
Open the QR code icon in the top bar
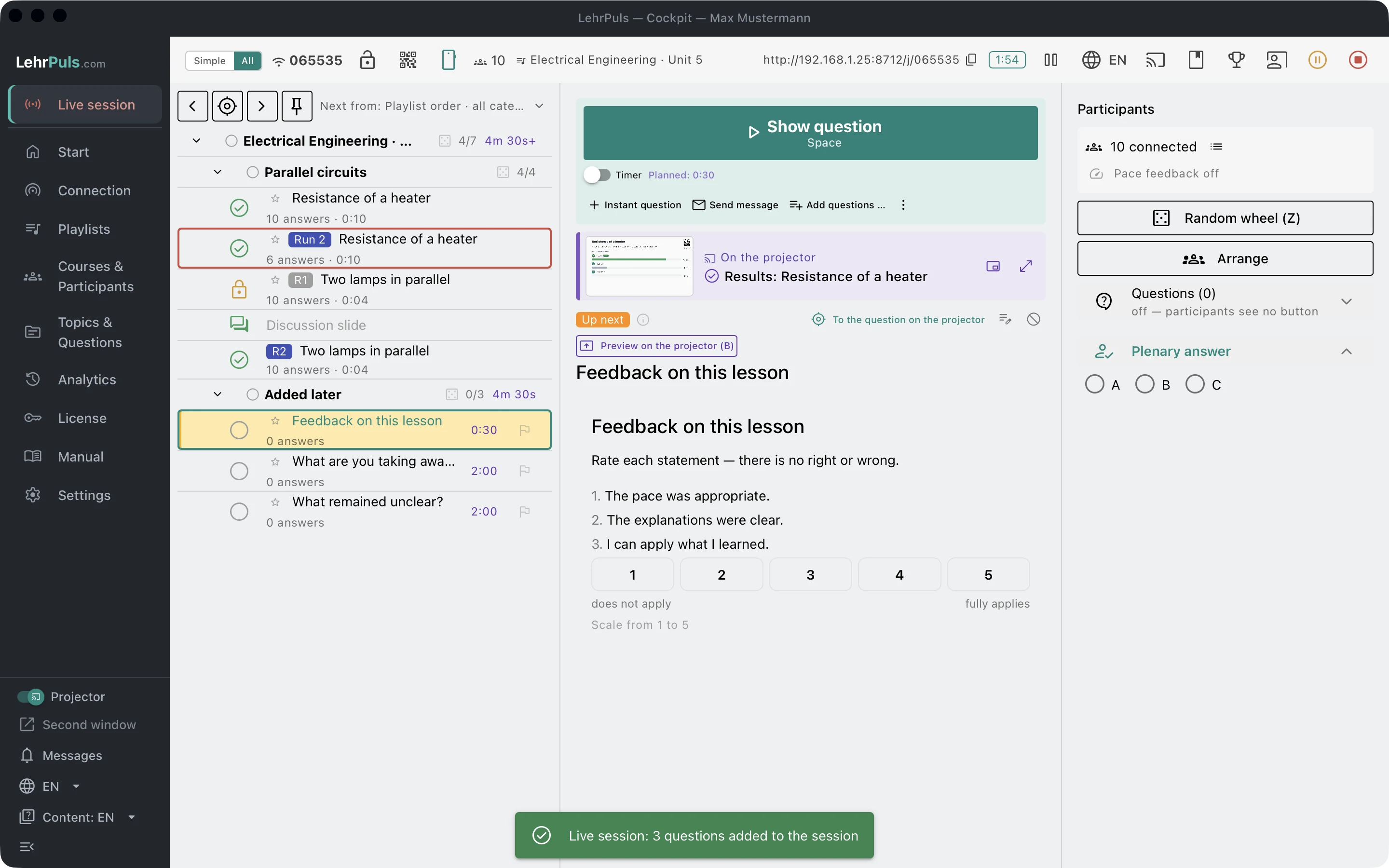point(408,60)
